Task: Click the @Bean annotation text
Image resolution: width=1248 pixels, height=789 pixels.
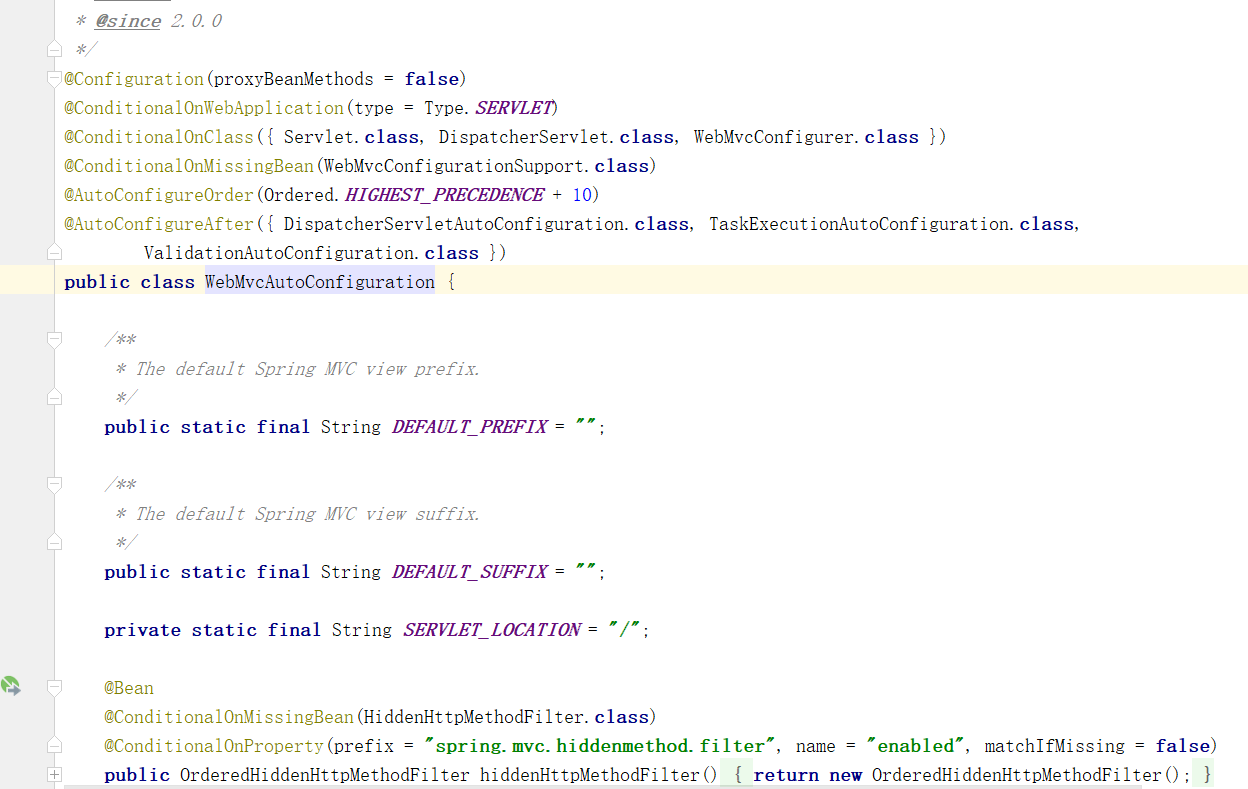Action: (129, 688)
